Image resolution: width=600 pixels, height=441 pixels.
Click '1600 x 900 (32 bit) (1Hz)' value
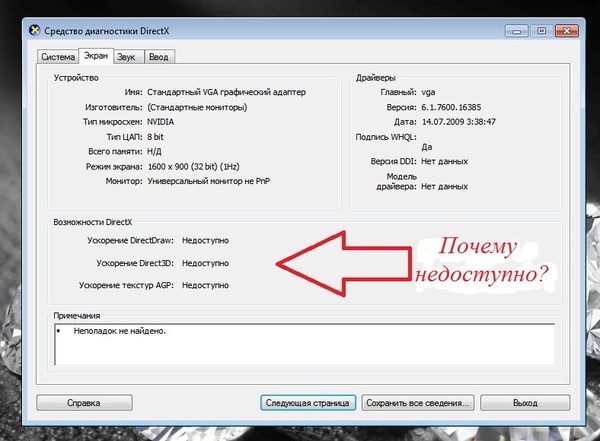(194, 167)
